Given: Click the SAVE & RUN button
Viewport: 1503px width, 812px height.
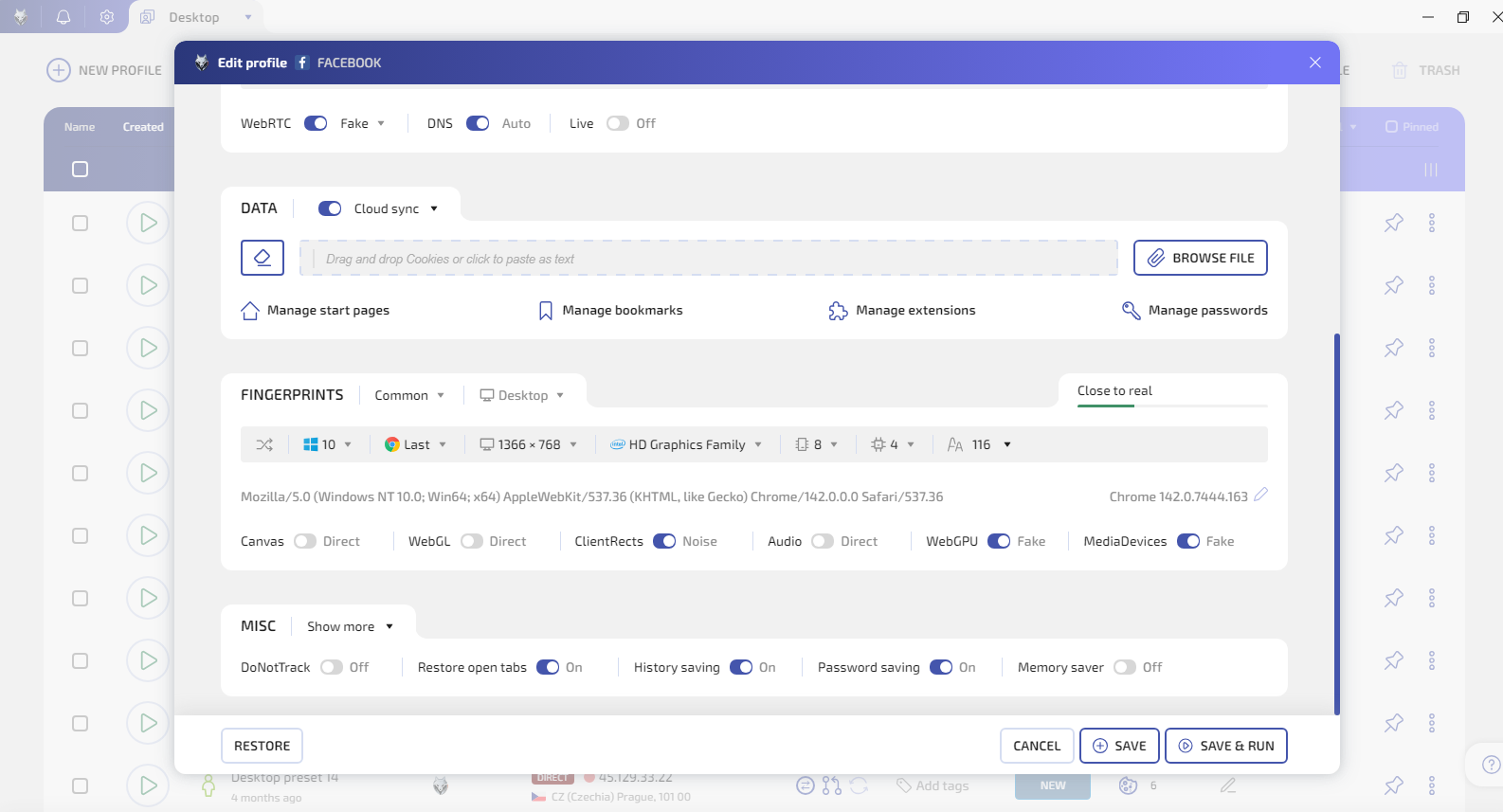Looking at the screenshot, I should click(x=1226, y=746).
